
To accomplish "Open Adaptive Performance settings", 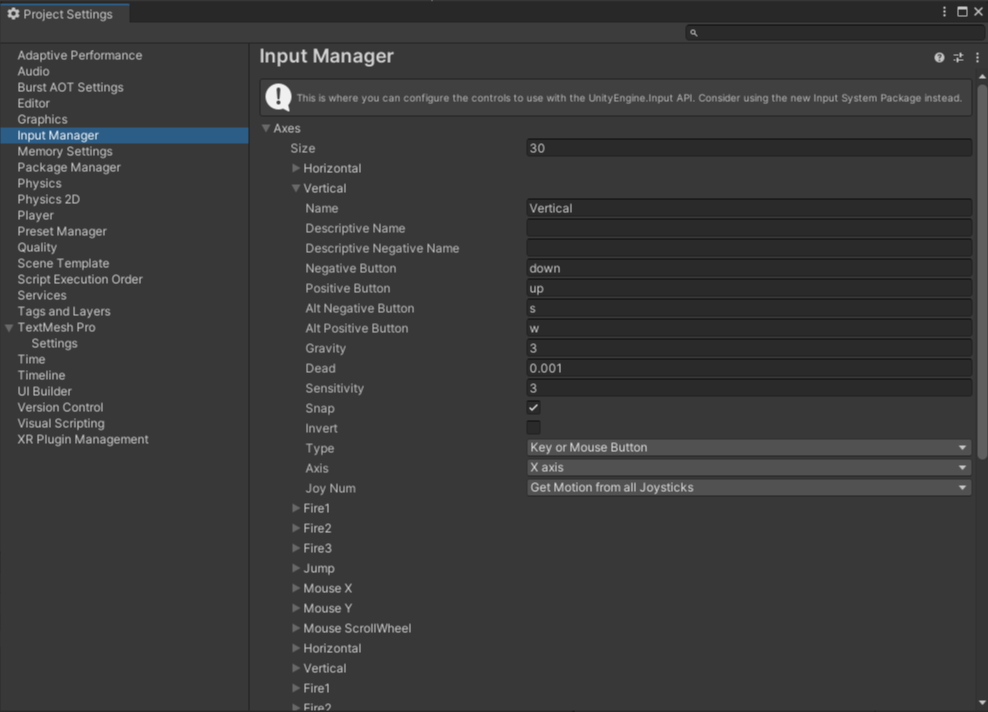I will [x=79, y=55].
